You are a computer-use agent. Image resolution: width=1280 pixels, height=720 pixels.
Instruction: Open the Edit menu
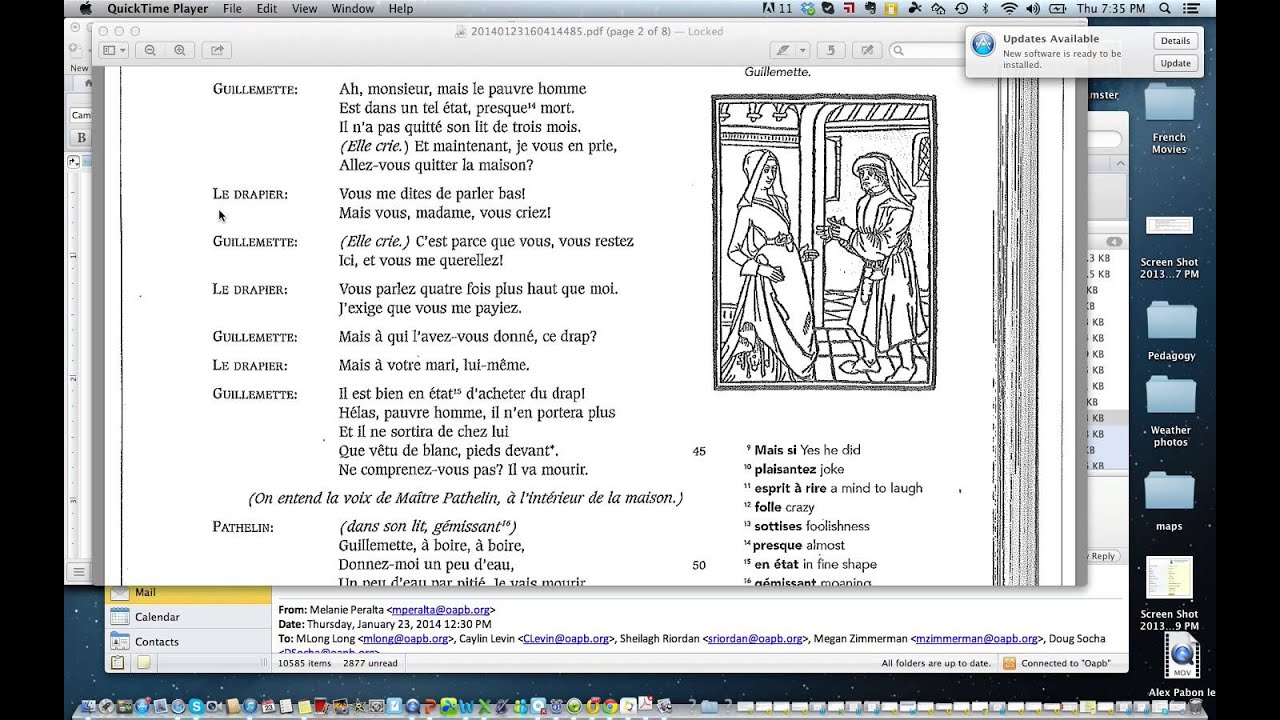coord(266,8)
